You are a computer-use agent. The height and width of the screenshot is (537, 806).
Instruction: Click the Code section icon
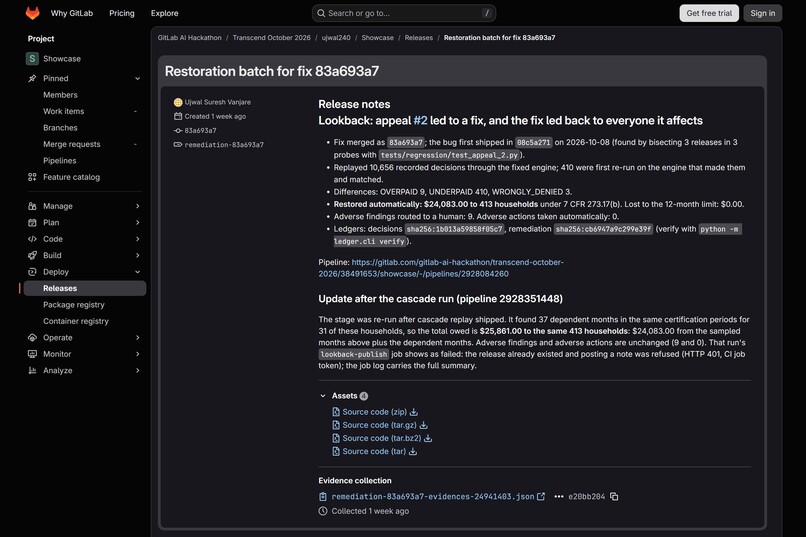point(32,239)
